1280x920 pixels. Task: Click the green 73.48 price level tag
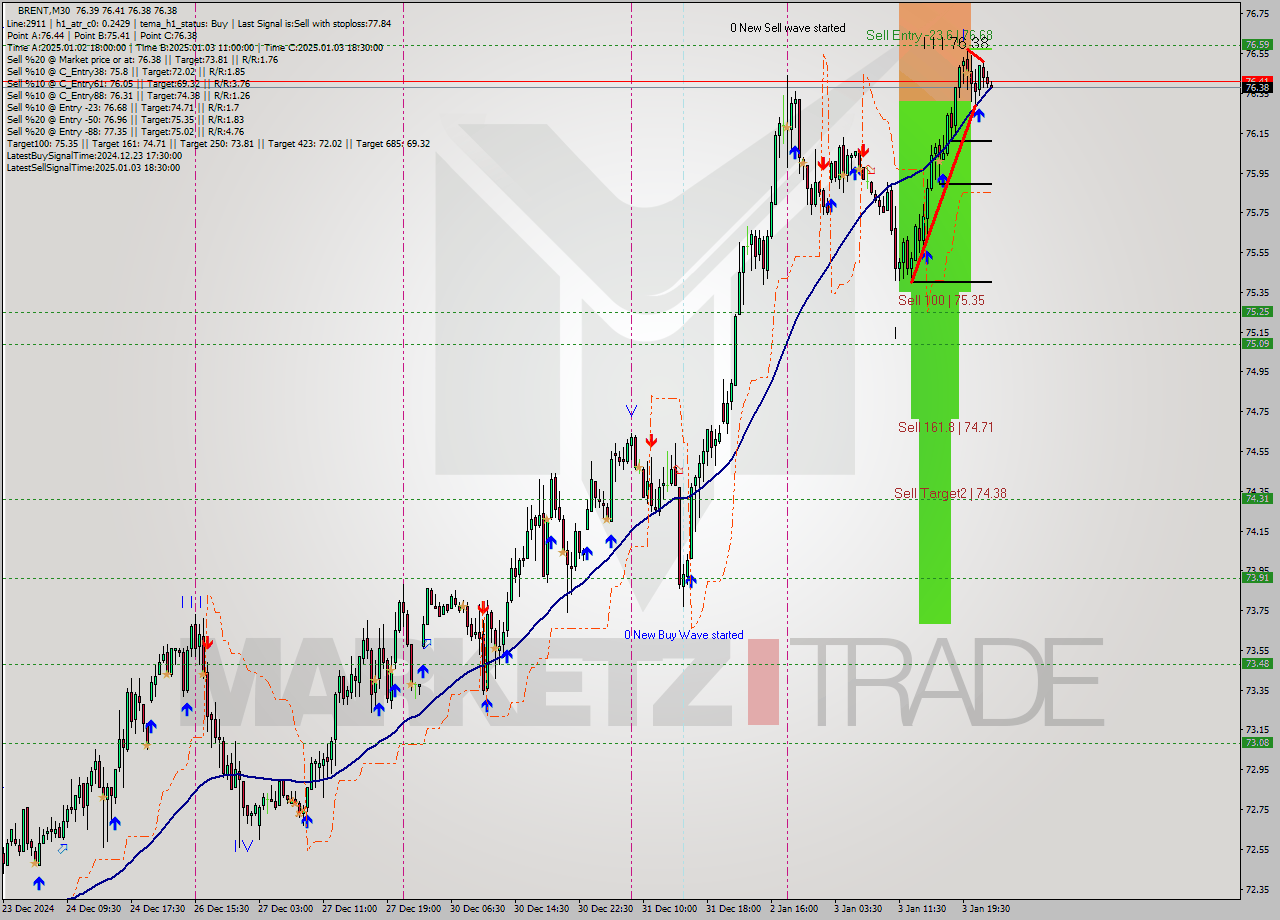click(x=1257, y=664)
